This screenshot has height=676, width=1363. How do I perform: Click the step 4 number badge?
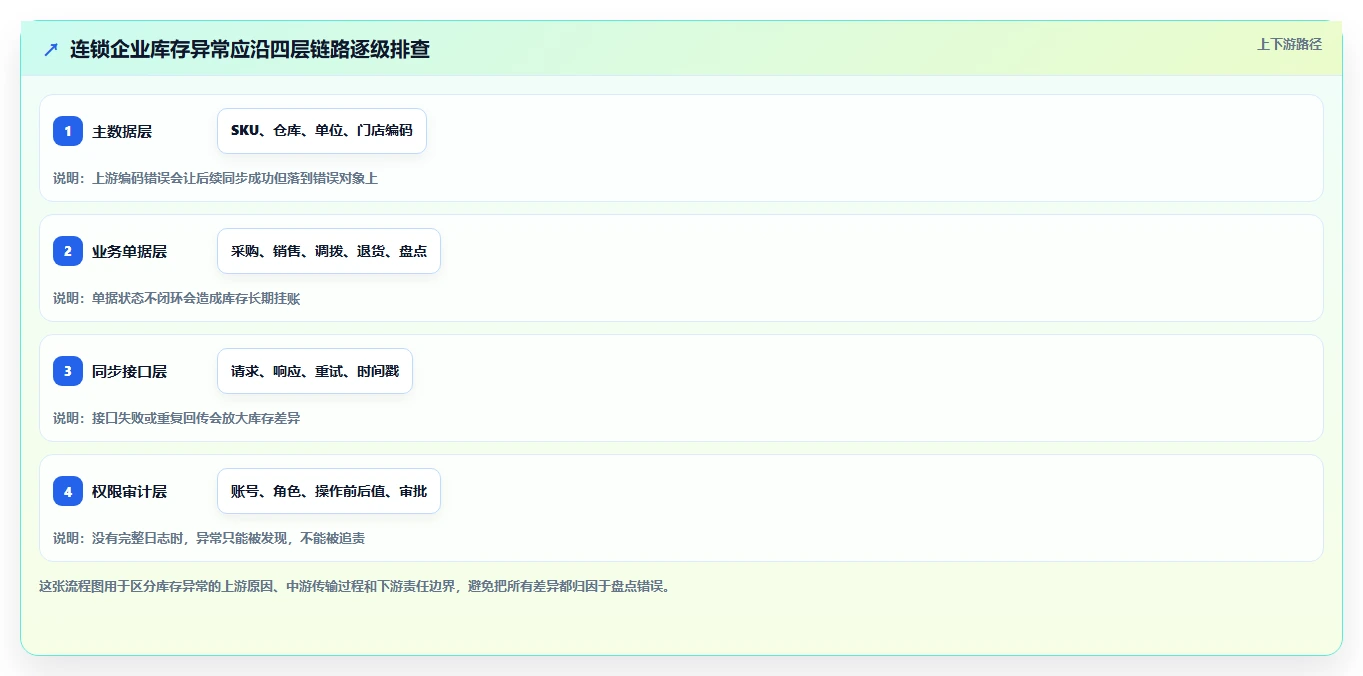pyautogui.click(x=68, y=491)
